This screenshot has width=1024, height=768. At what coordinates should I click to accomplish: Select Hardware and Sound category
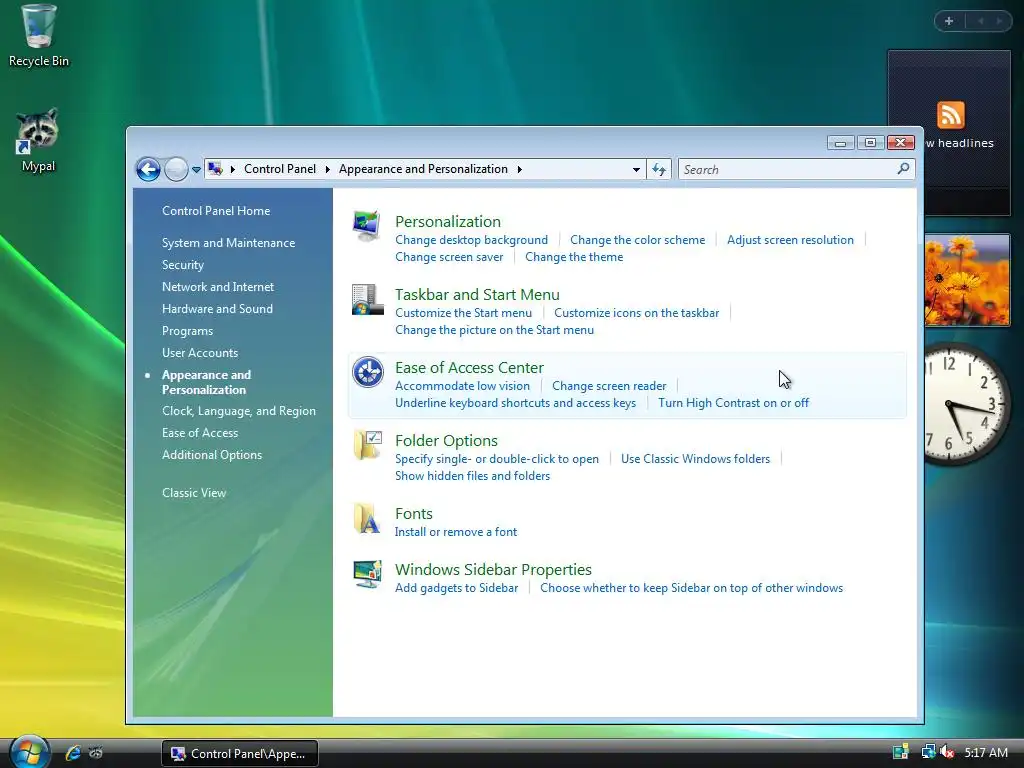[x=217, y=309]
